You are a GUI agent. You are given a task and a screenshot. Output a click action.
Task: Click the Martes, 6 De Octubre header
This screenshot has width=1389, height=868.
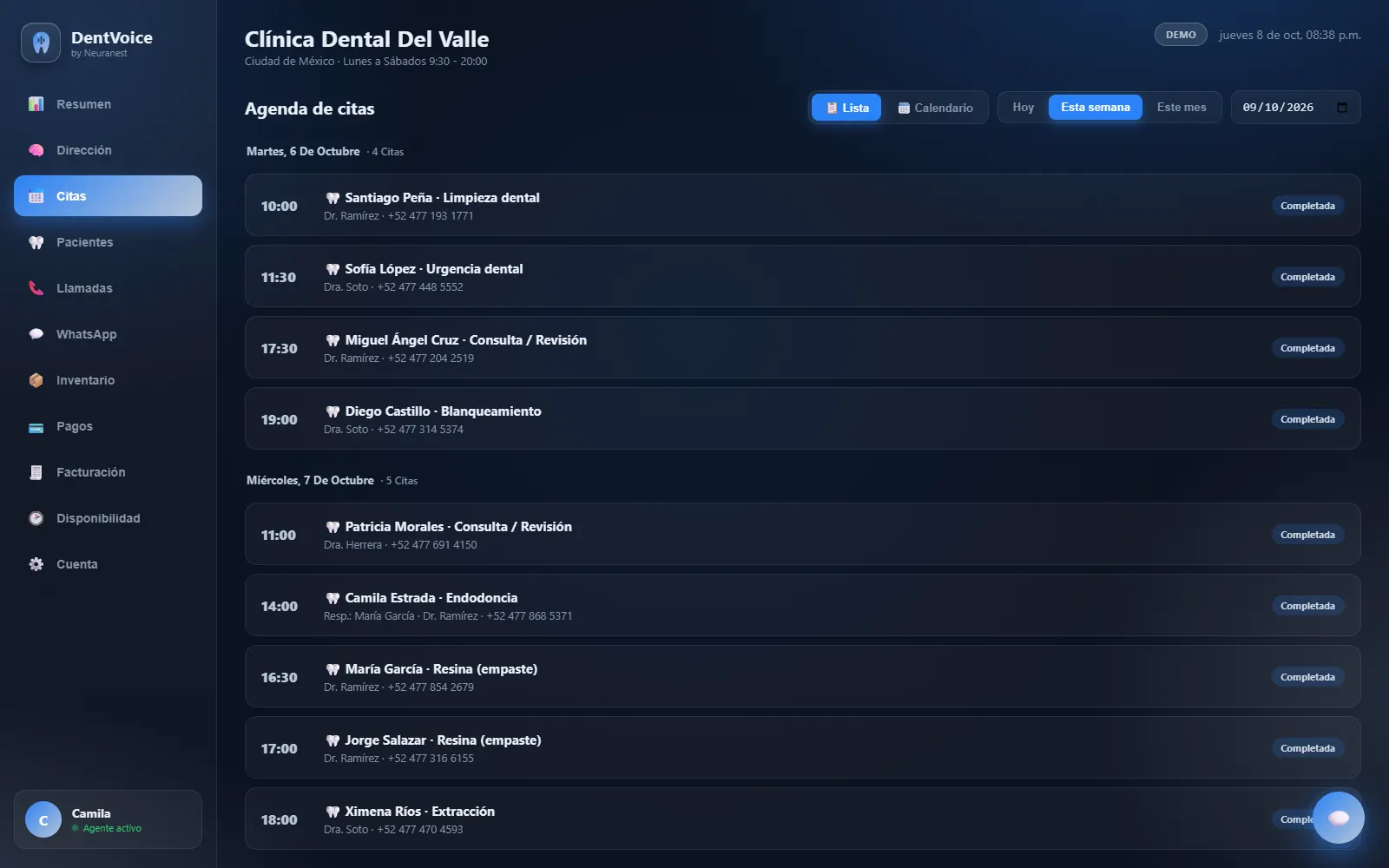303,151
